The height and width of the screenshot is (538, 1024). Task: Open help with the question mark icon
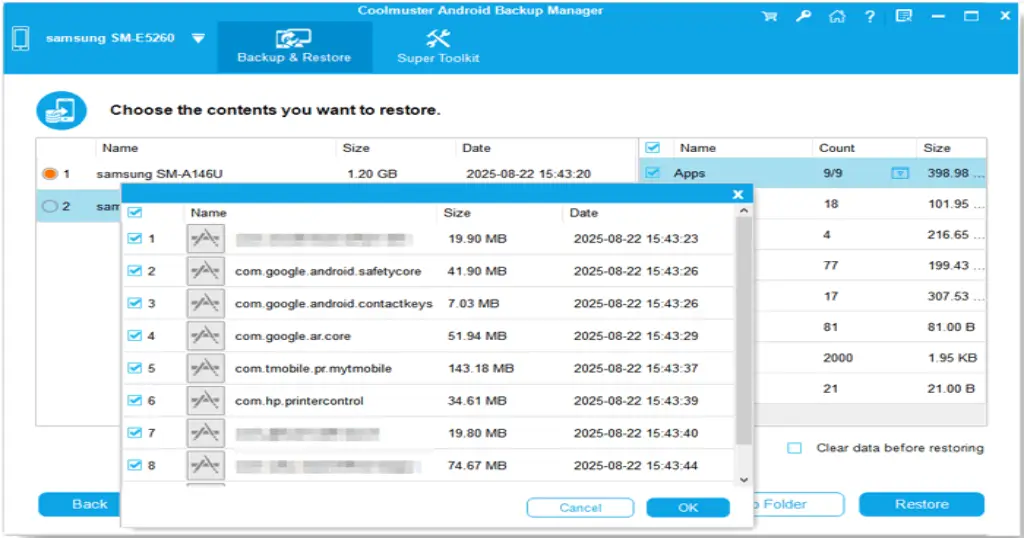(x=870, y=16)
